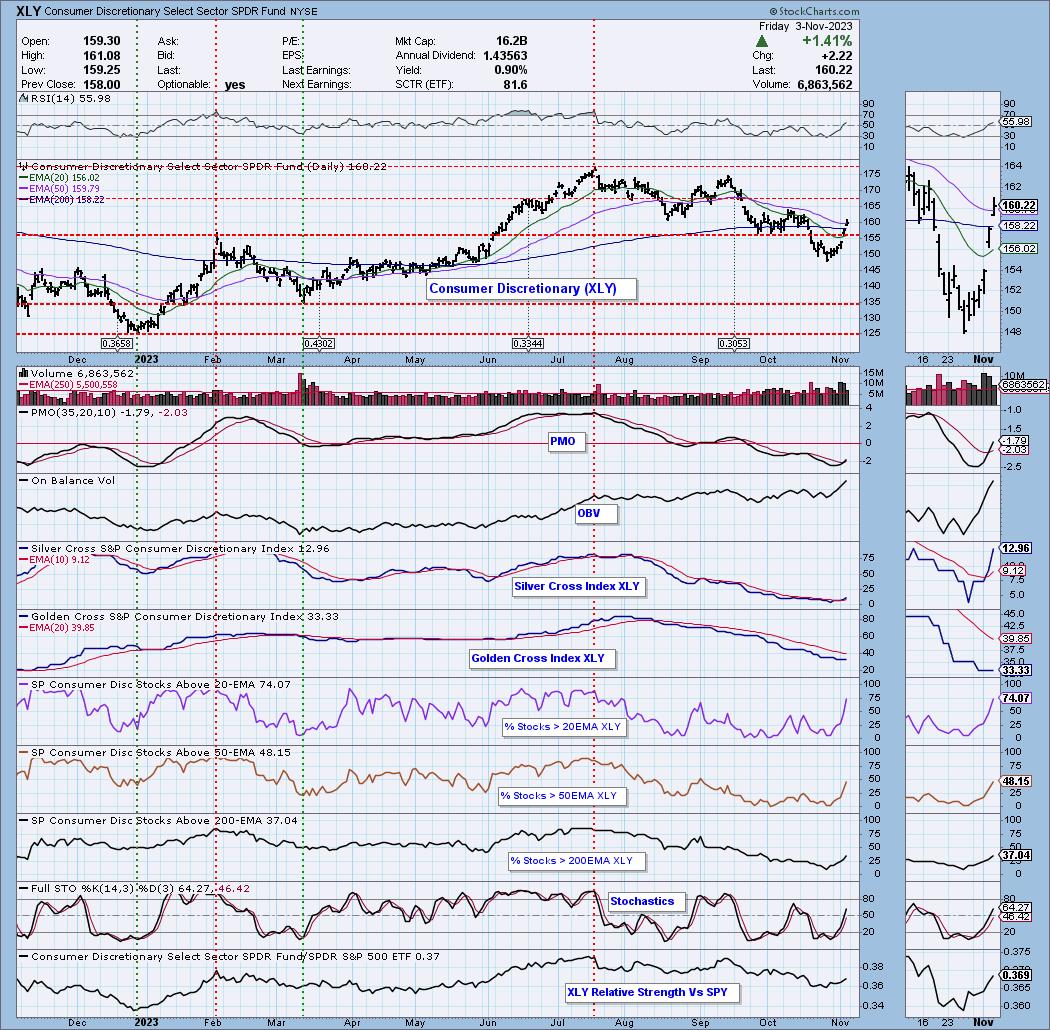Click the Open value 159.30
The height and width of the screenshot is (1030, 1050).
click(101, 41)
